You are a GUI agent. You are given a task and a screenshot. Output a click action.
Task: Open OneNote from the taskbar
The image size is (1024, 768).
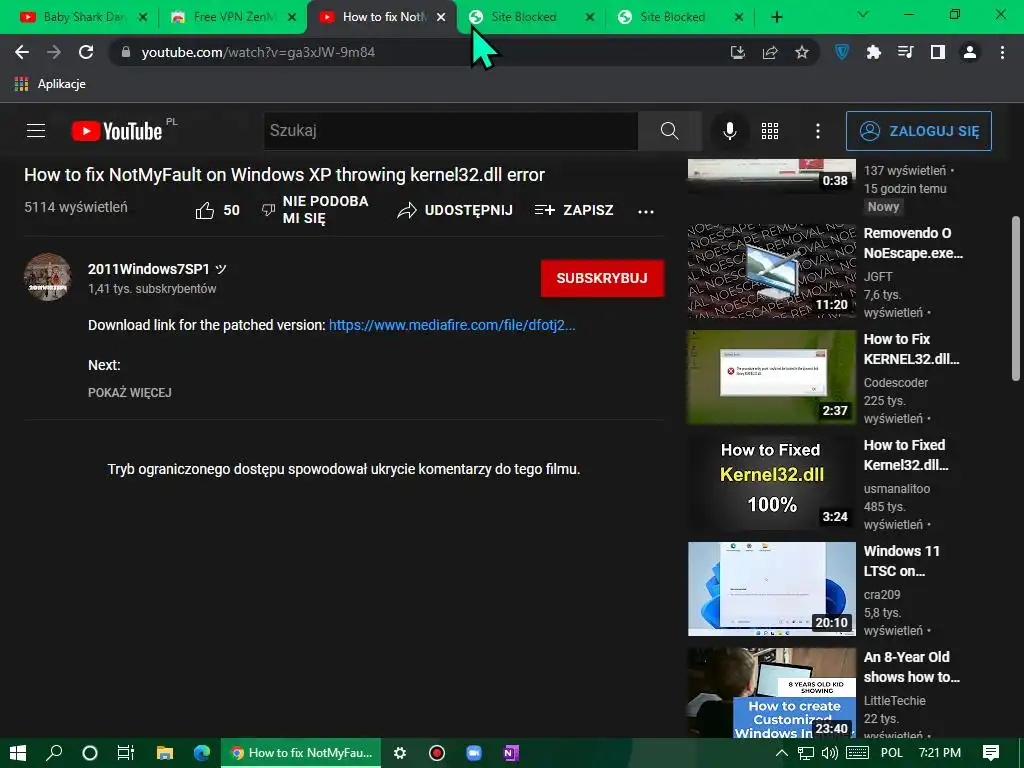coord(511,753)
